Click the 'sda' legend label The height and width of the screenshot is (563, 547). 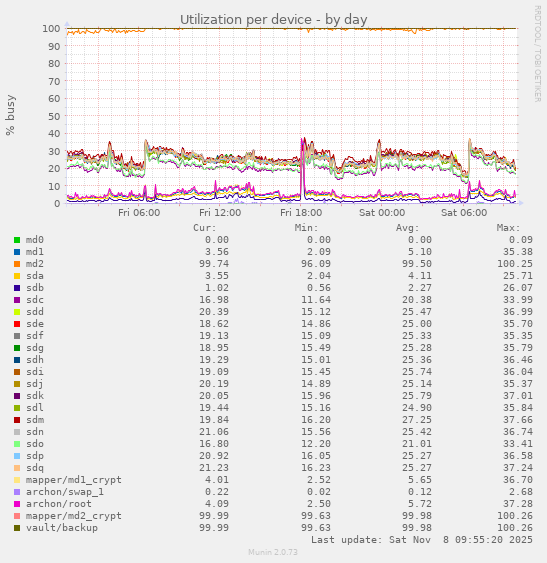click(34, 276)
